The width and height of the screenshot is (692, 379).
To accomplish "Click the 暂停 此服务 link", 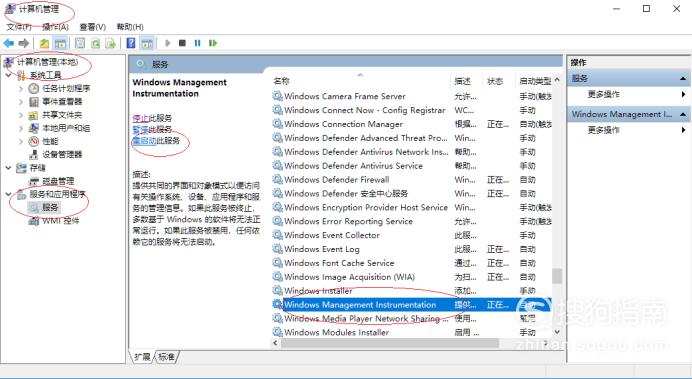I will (x=140, y=129).
